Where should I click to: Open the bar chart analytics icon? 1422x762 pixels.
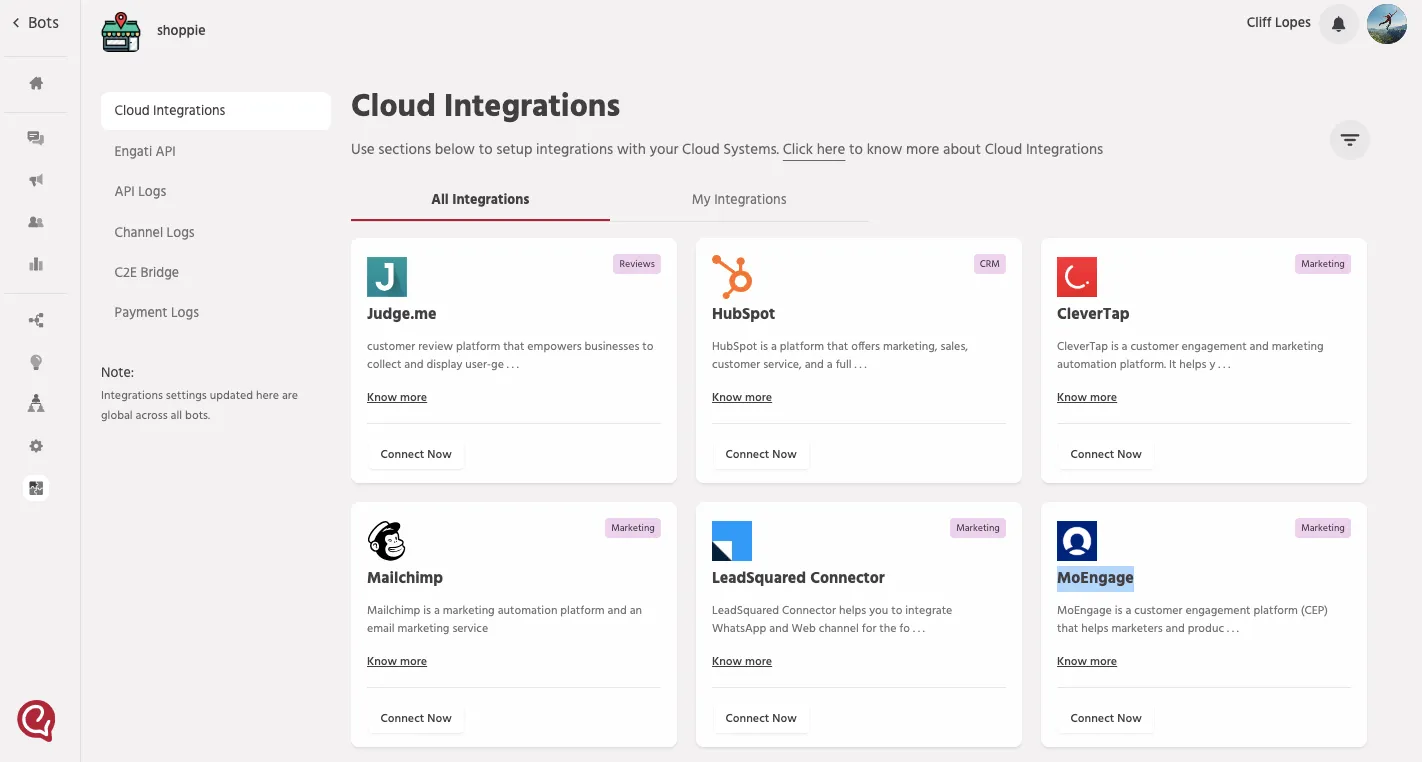coord(36,264)
